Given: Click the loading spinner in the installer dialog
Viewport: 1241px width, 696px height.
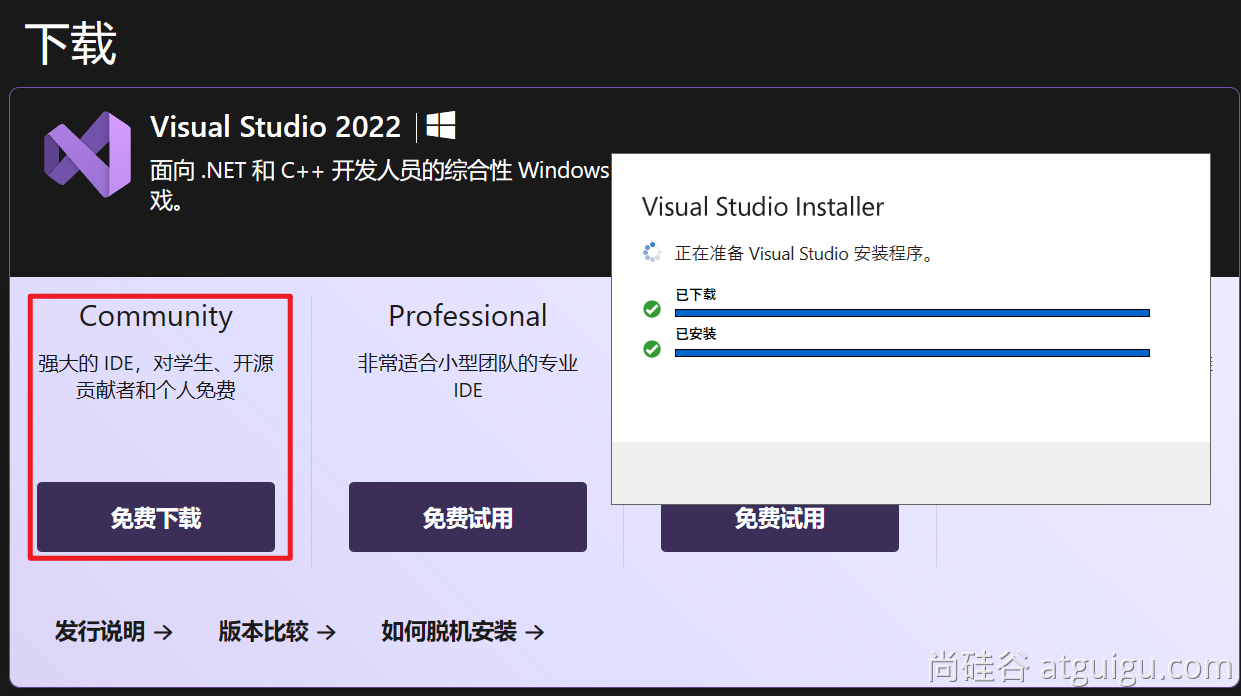Looking at the screenshot, I should 652,253.
